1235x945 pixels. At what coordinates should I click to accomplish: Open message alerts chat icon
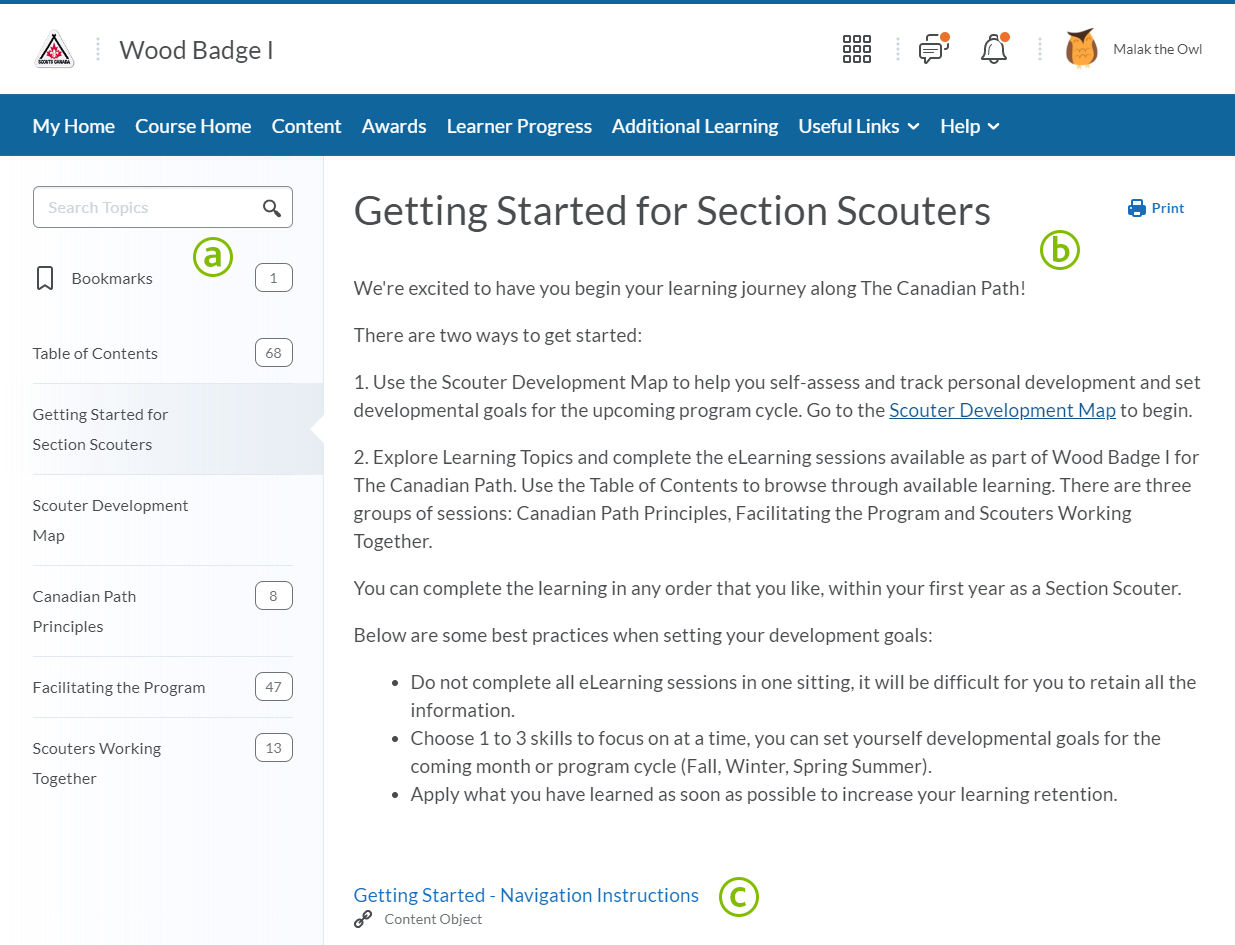coord(933,49)
